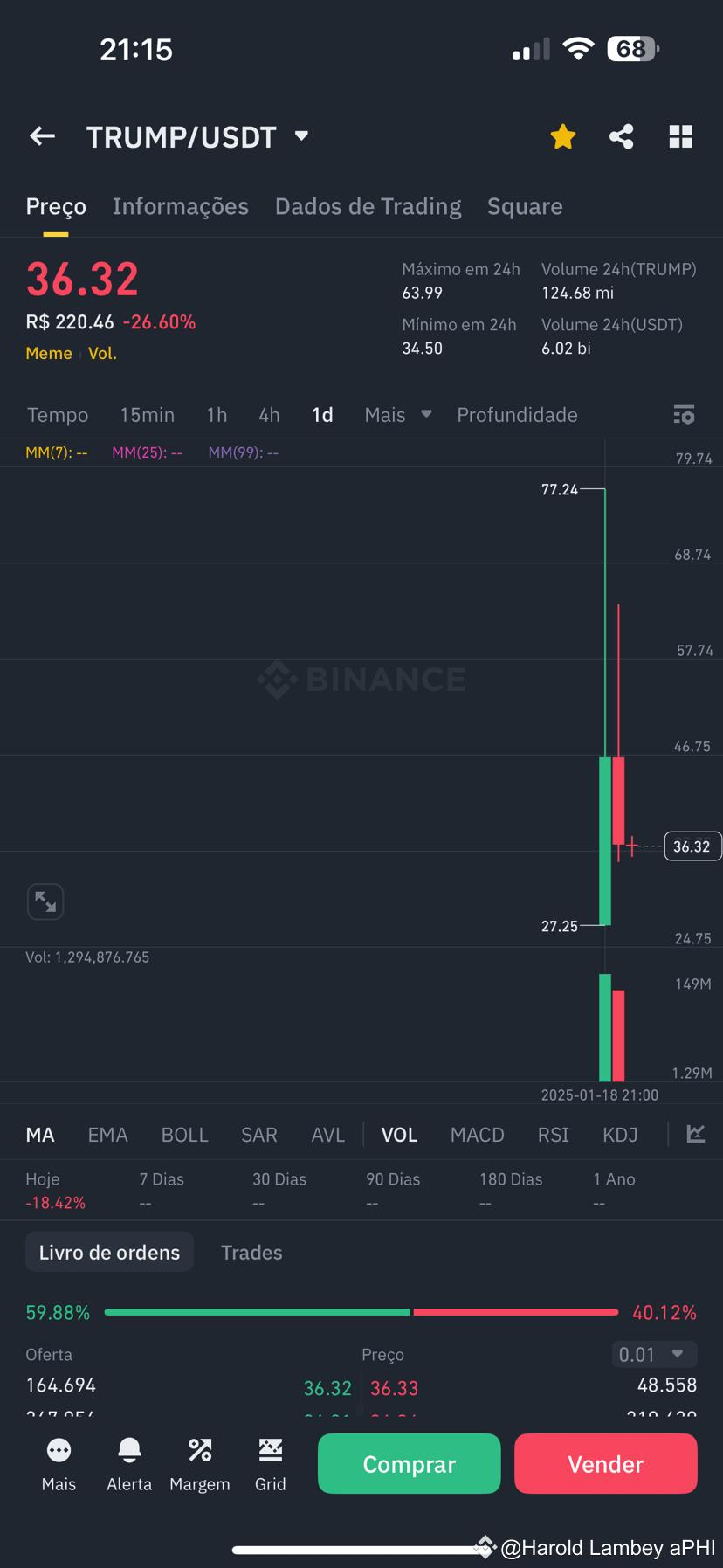Expand the TRUMP/USDT pair dropdown arrow
This screenshot has height=1568, width=723.
(x=302, y=135)
